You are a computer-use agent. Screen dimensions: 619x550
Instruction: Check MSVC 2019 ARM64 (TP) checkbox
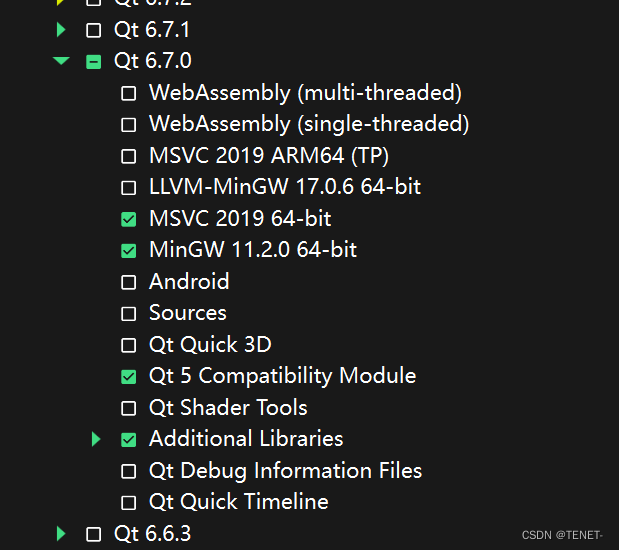(x=128, y=156)
